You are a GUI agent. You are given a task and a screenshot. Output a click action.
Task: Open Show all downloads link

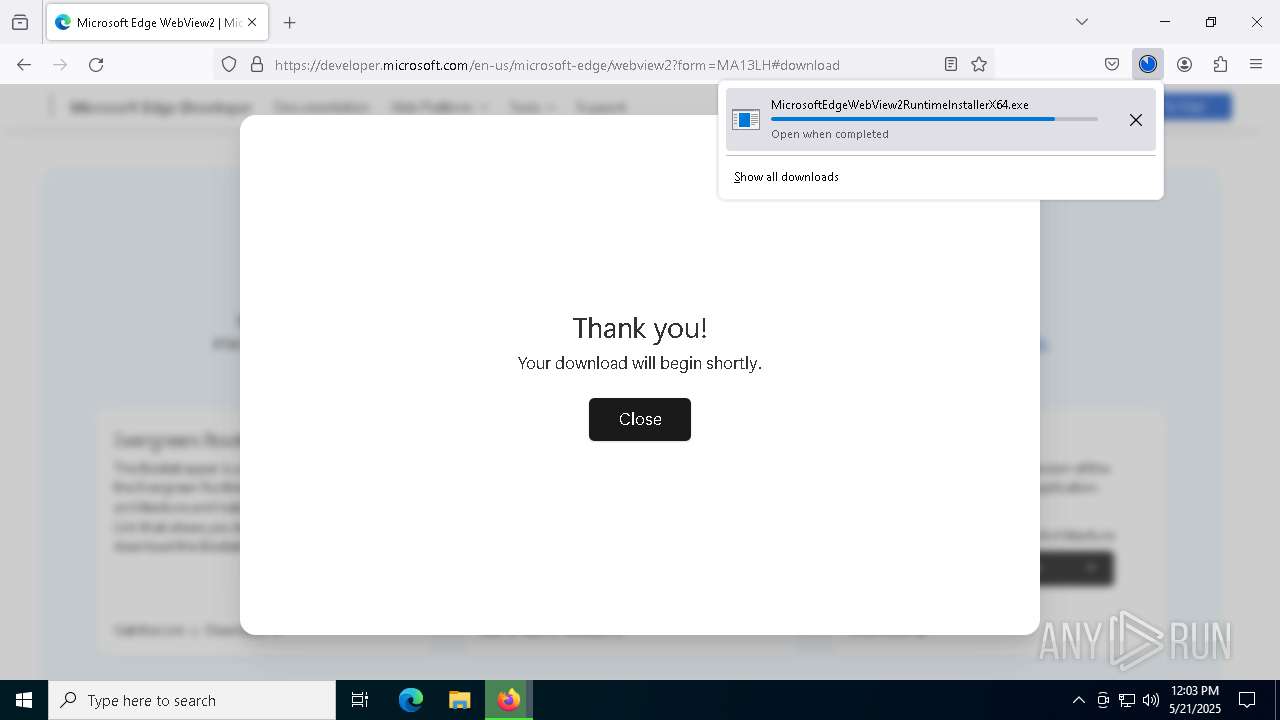coord(786,177)
